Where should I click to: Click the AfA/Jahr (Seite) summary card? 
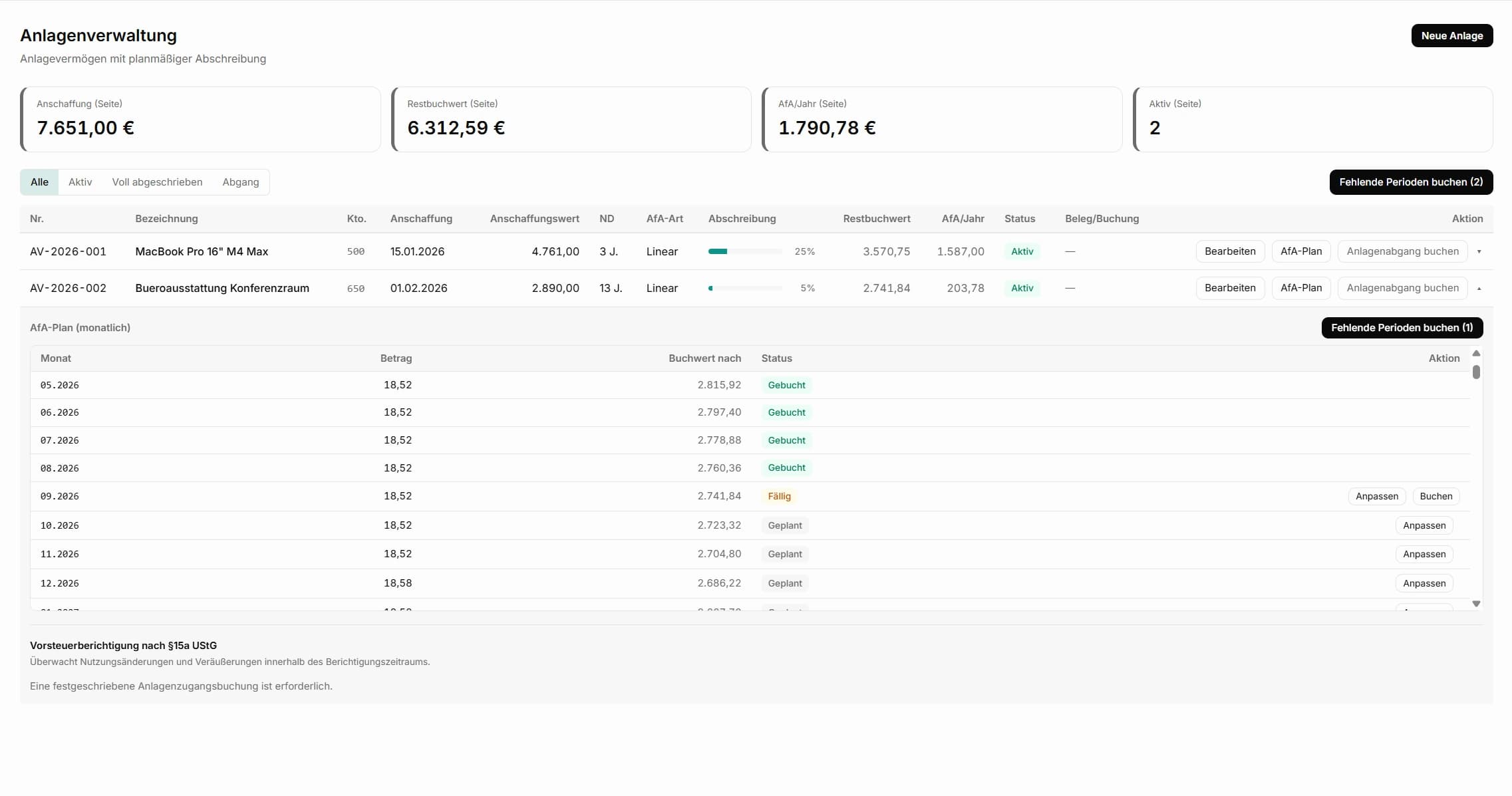coord(942,120)
